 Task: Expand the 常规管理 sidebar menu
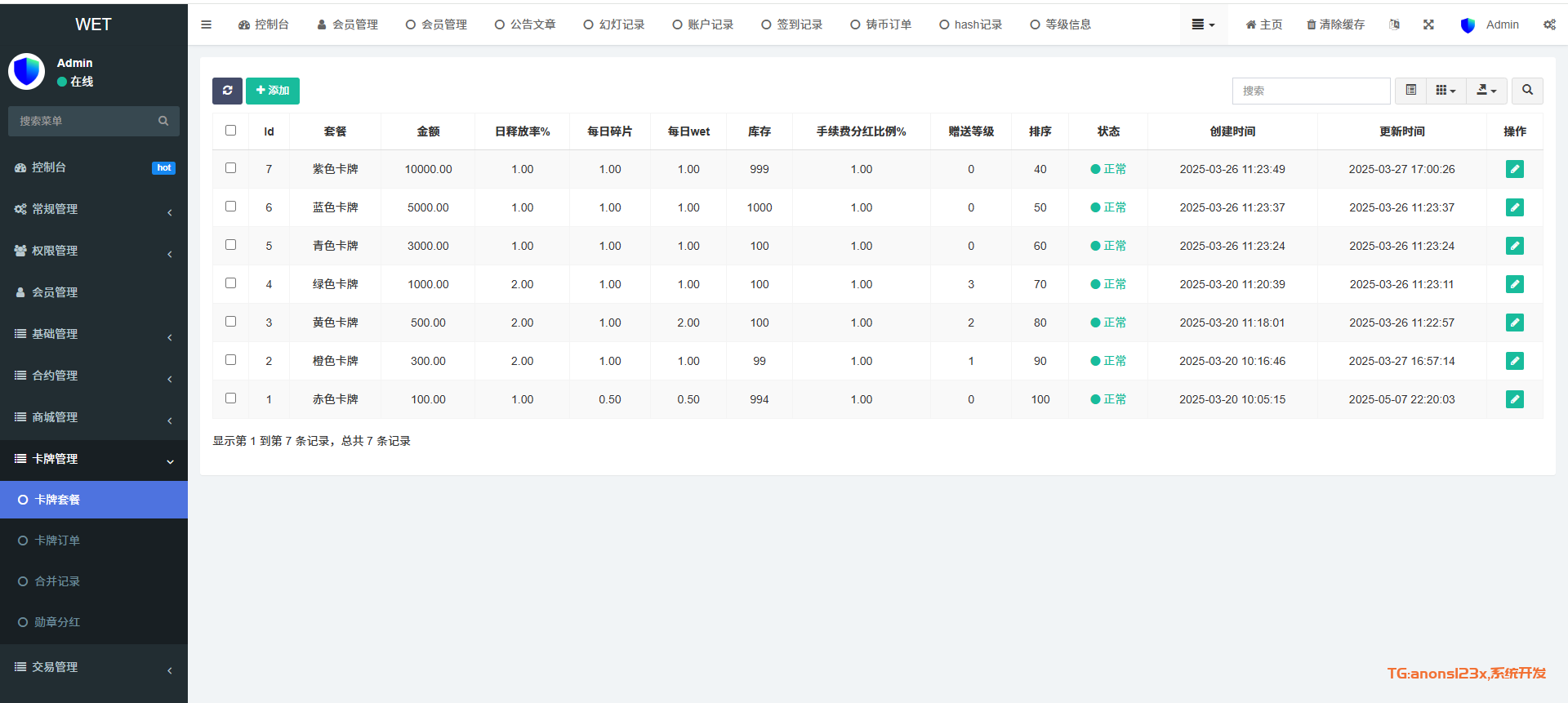click(x=93, y=209)
